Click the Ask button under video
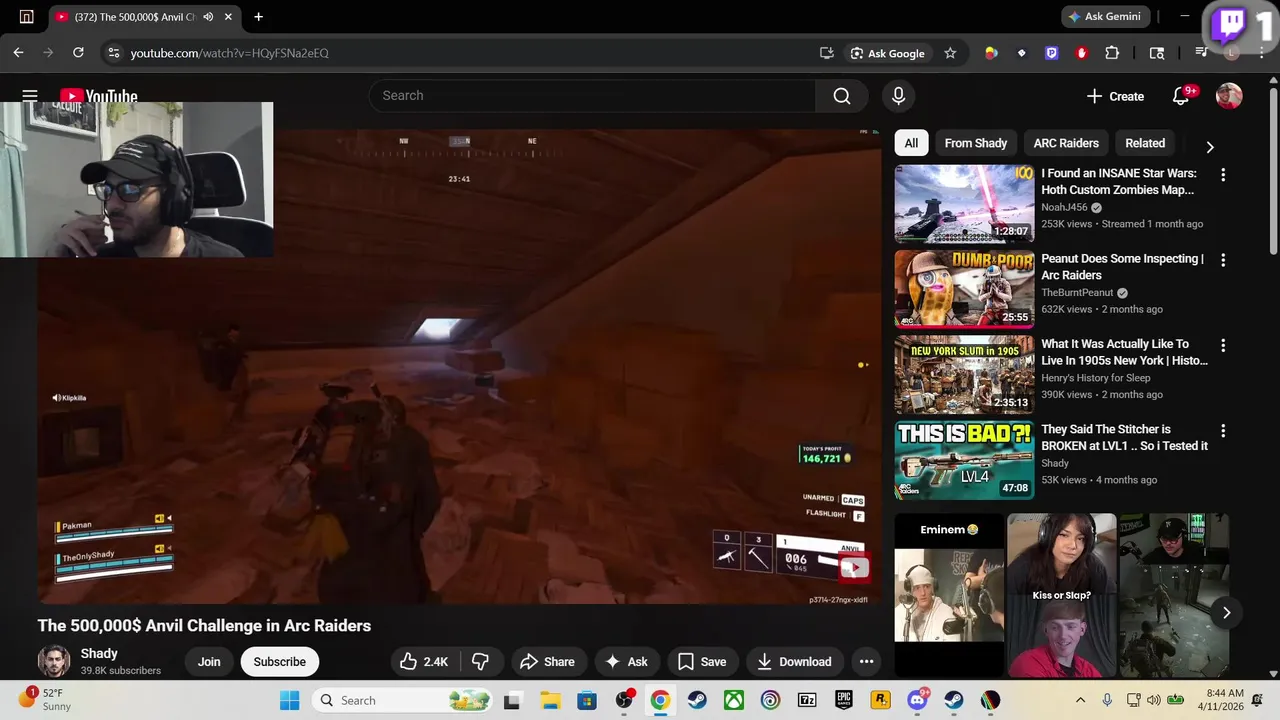 (626, 661)
